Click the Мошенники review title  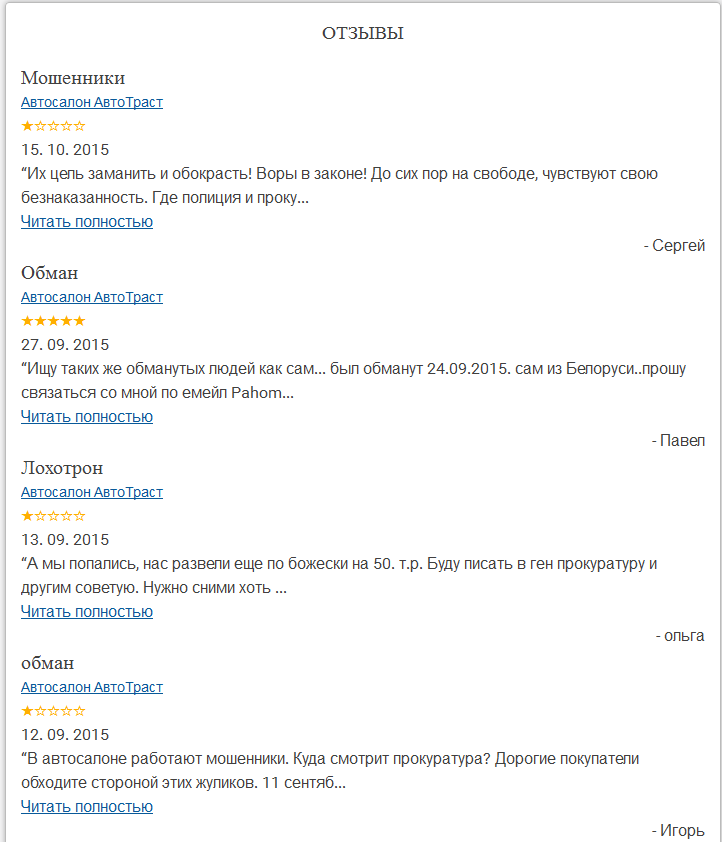73,78
